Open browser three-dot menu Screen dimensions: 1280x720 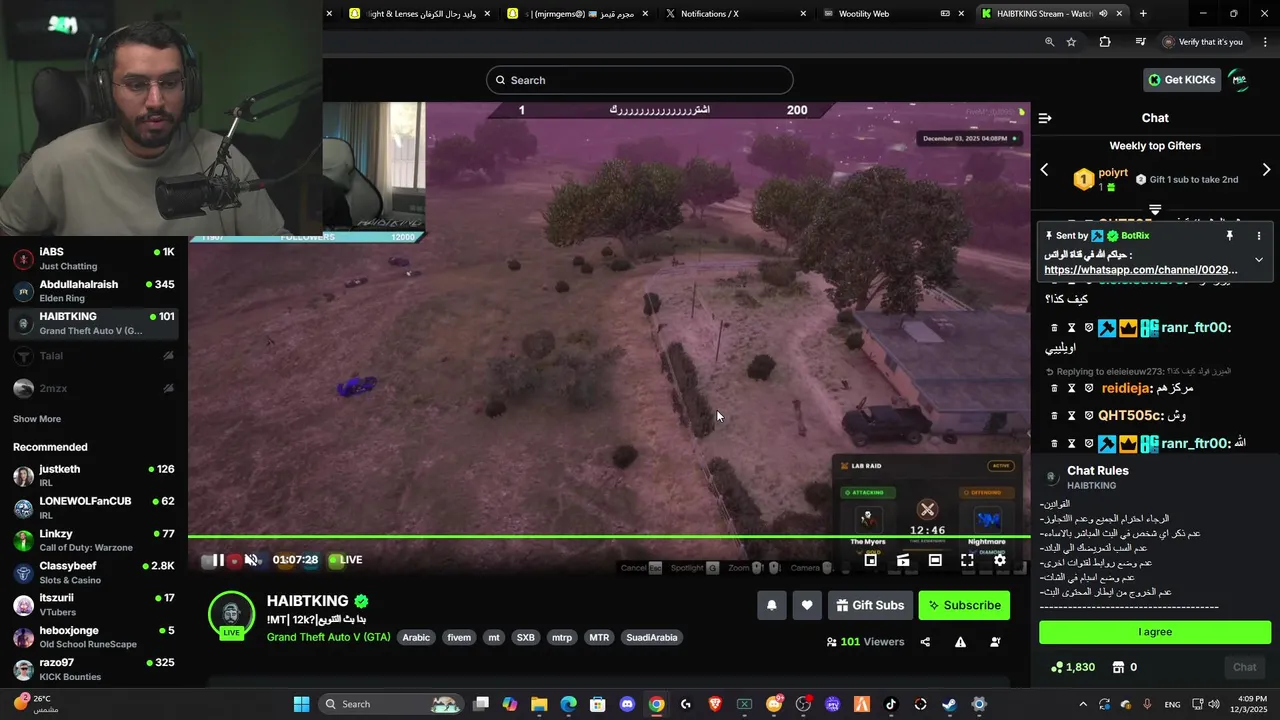pyautogui.click(x=1265, y=42)
